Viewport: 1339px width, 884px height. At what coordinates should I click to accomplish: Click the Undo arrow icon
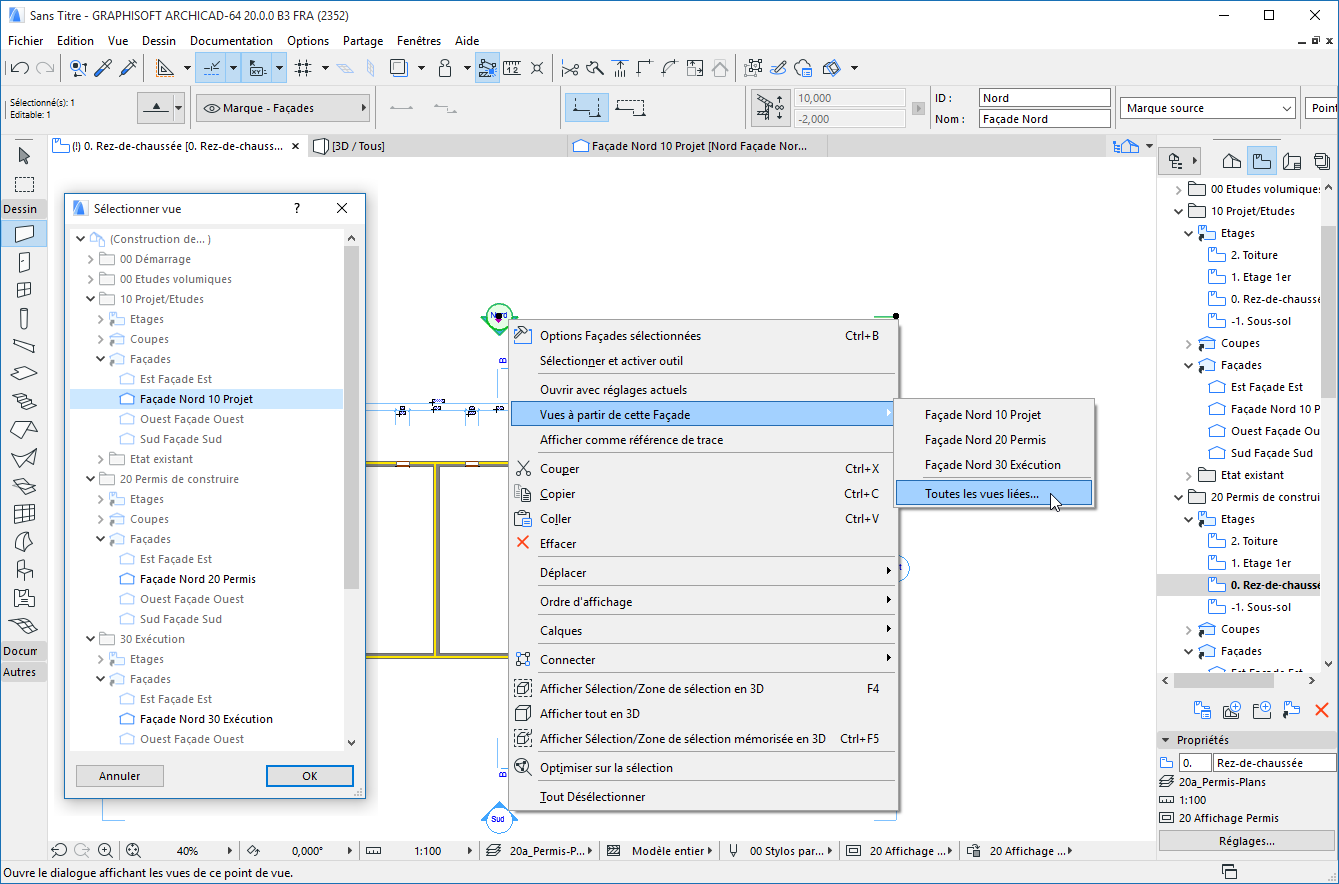[x=19, y=68]
